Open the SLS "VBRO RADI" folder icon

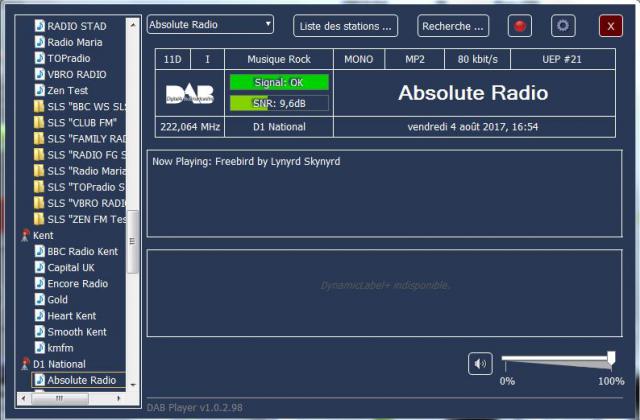39,203
